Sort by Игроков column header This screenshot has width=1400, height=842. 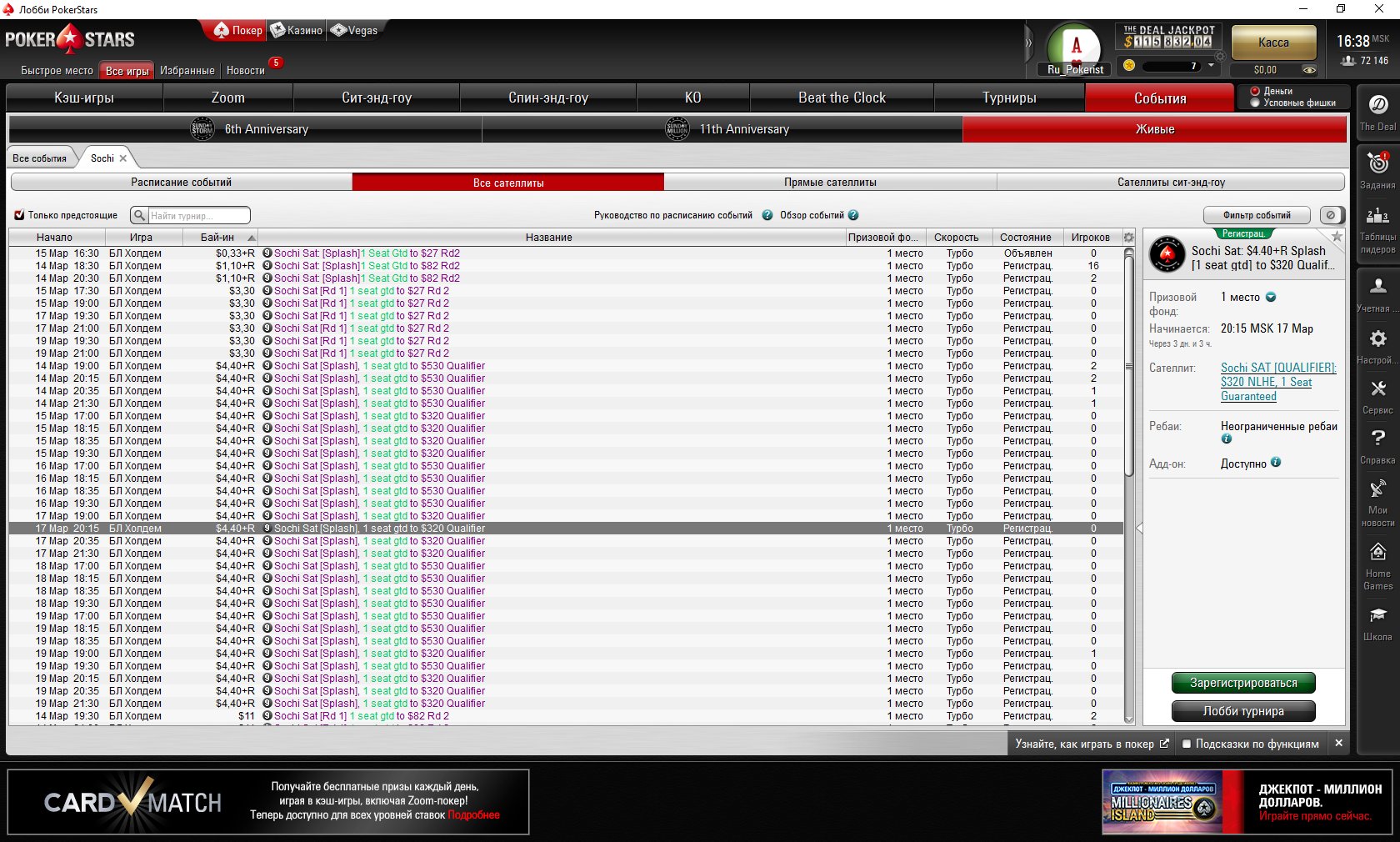[1090, 238]
